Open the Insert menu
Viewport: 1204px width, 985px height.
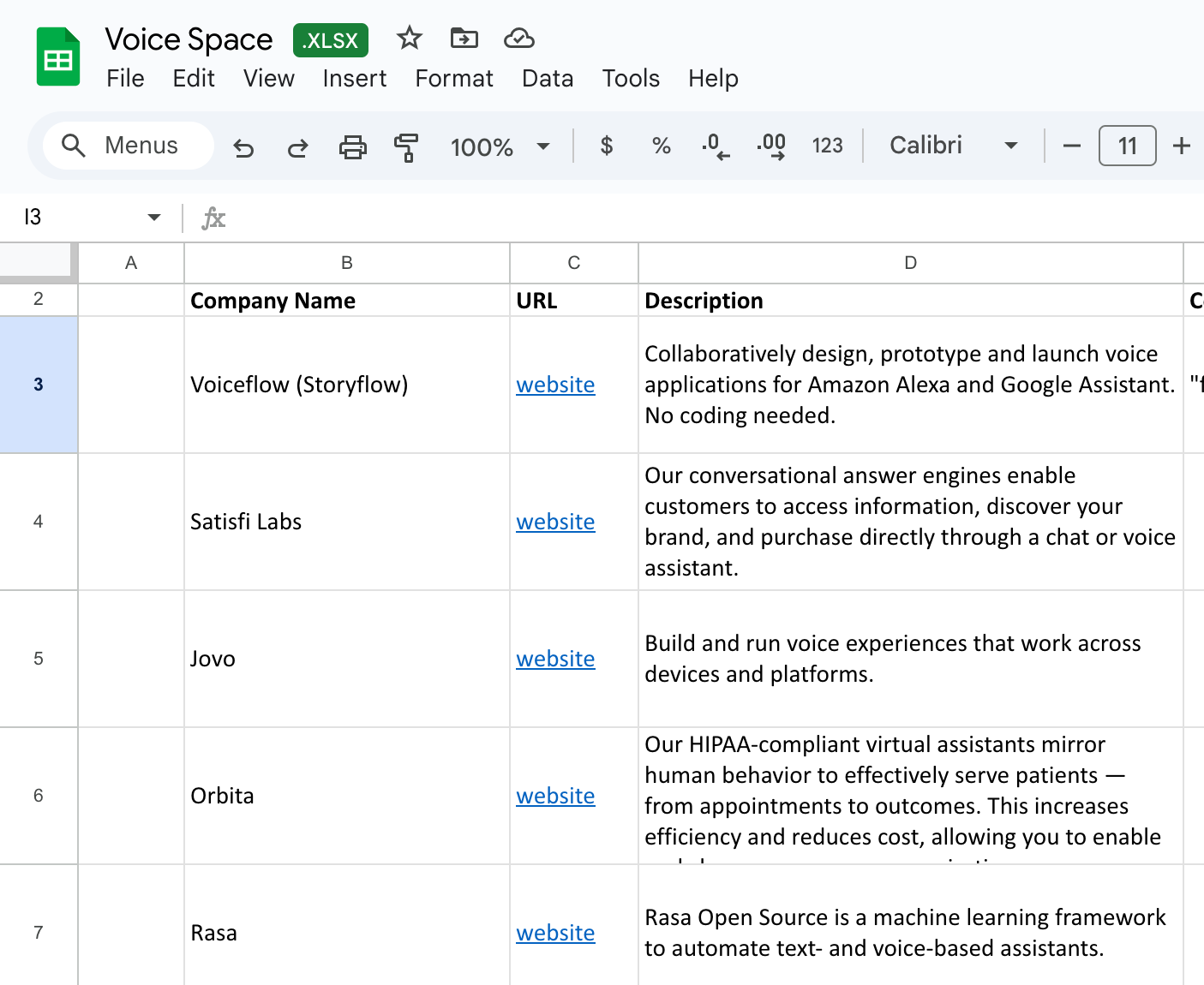[x=355, y=78]
